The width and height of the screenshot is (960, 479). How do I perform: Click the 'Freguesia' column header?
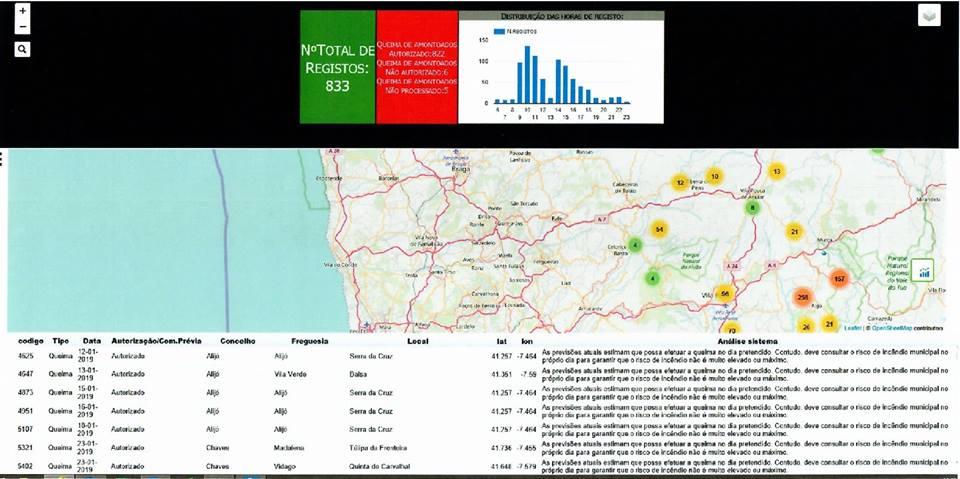310,341
